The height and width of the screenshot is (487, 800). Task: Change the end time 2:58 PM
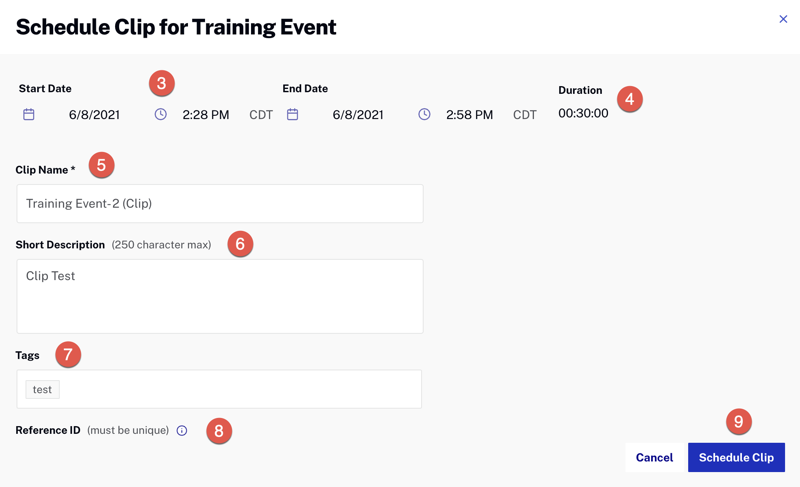pos(470,115)
